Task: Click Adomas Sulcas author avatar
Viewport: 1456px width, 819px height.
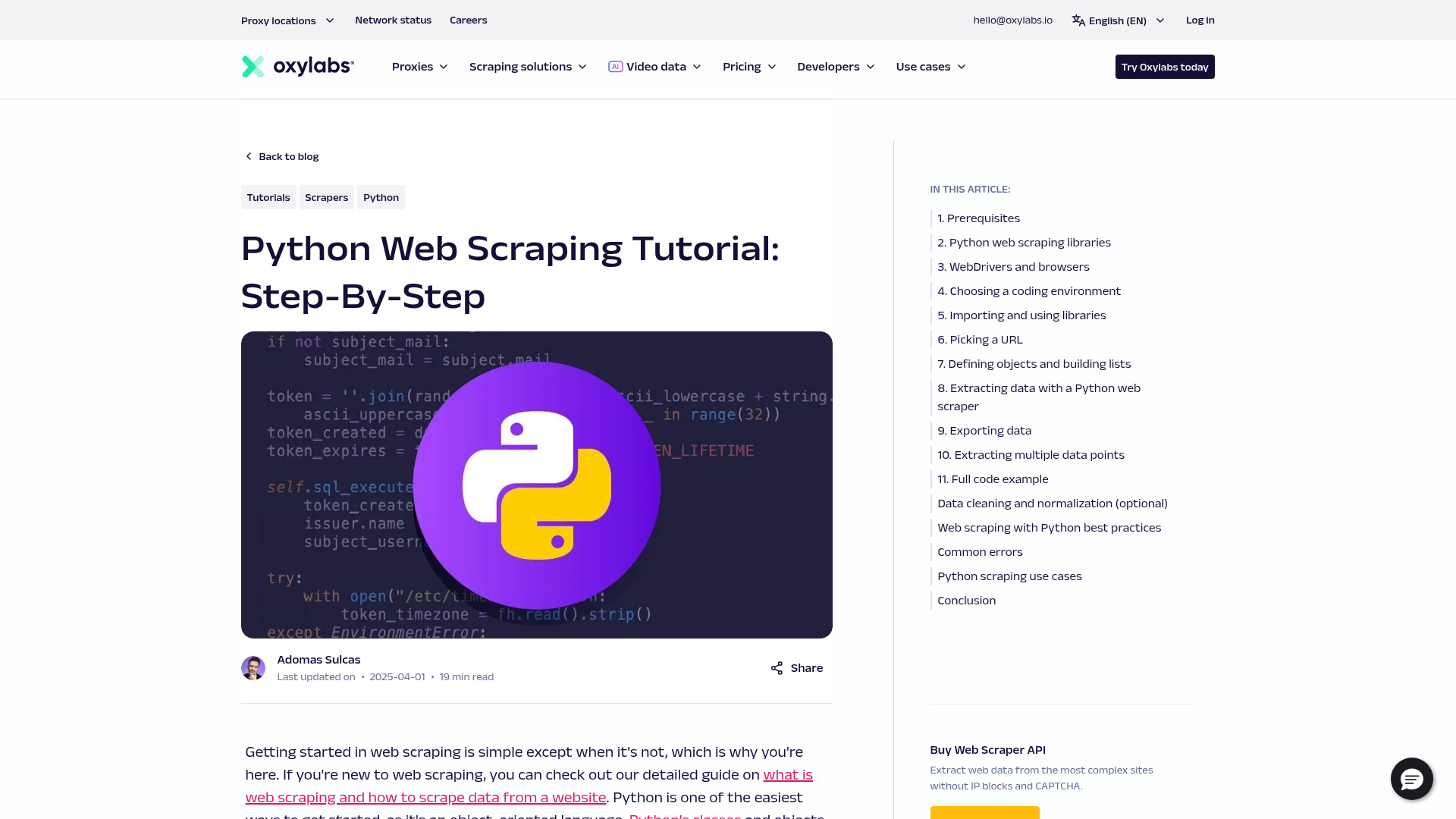Action: pyautogui.click(x=253, y=668)
